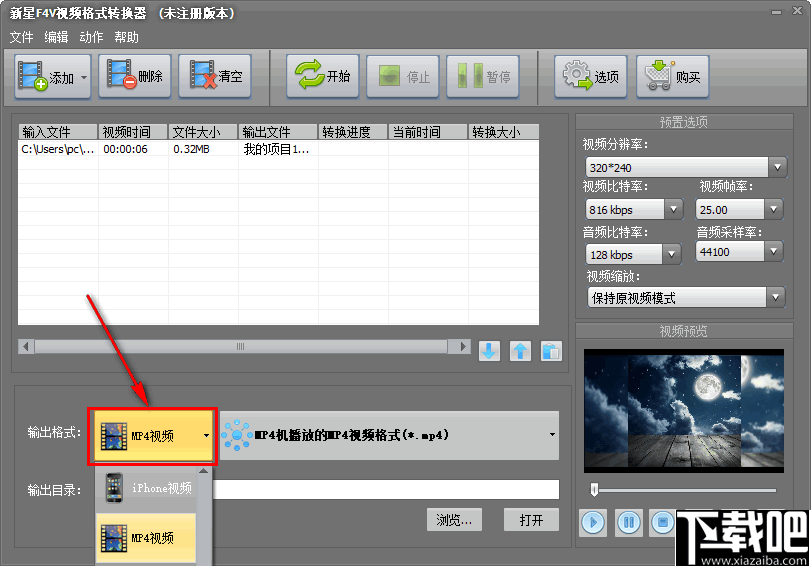
Task: Pause the video preview
Action: coord(629,523)
